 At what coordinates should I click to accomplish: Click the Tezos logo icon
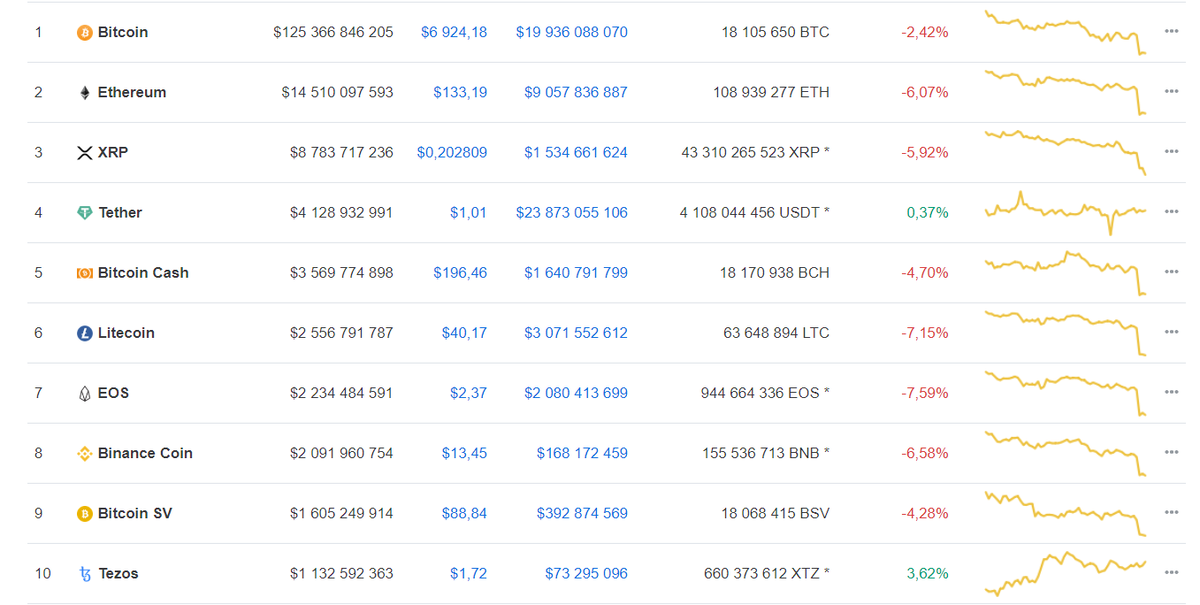(84, 573)
